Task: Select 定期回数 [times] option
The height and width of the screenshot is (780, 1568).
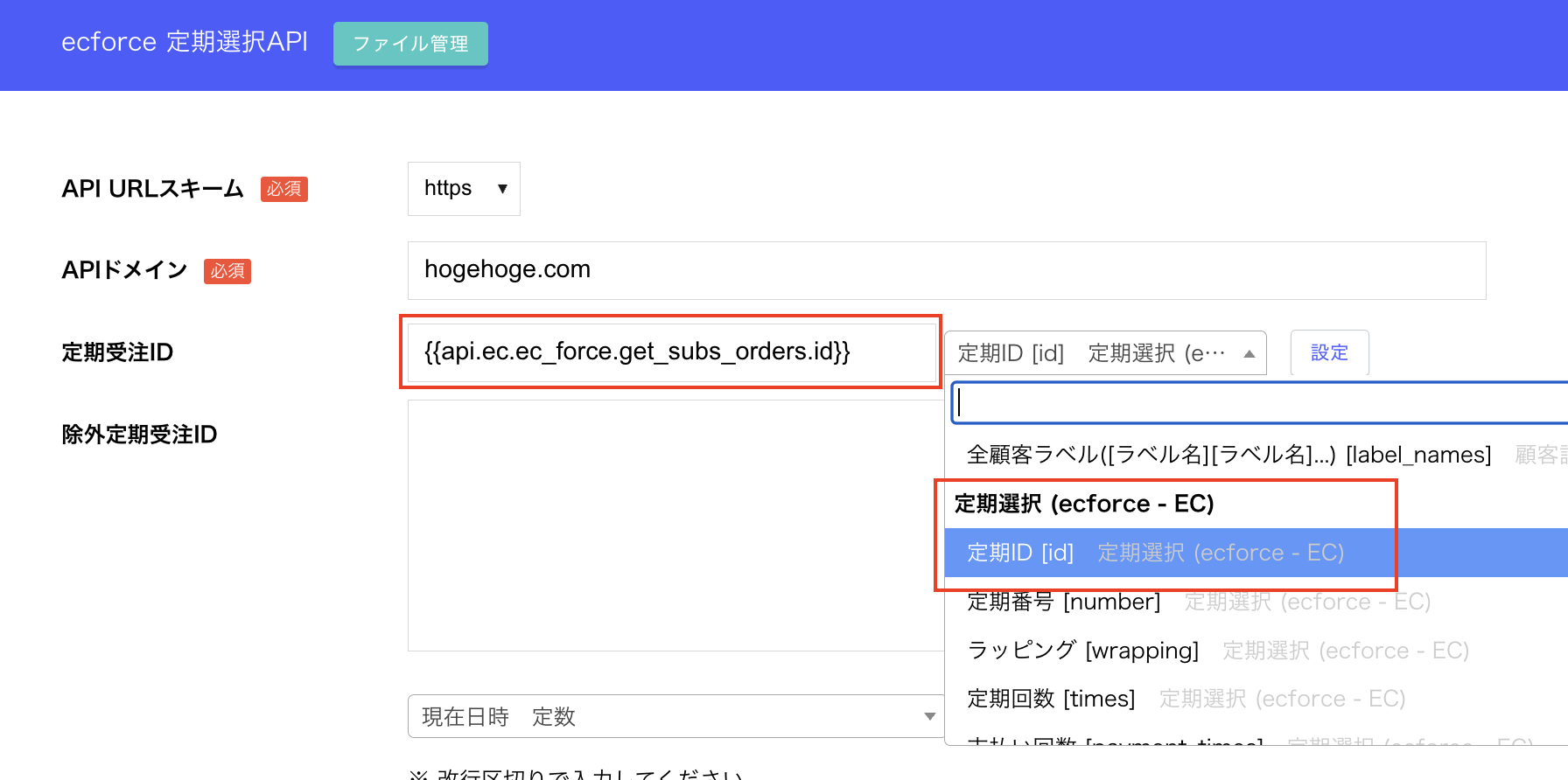Action: click(x=1256, y=699)
